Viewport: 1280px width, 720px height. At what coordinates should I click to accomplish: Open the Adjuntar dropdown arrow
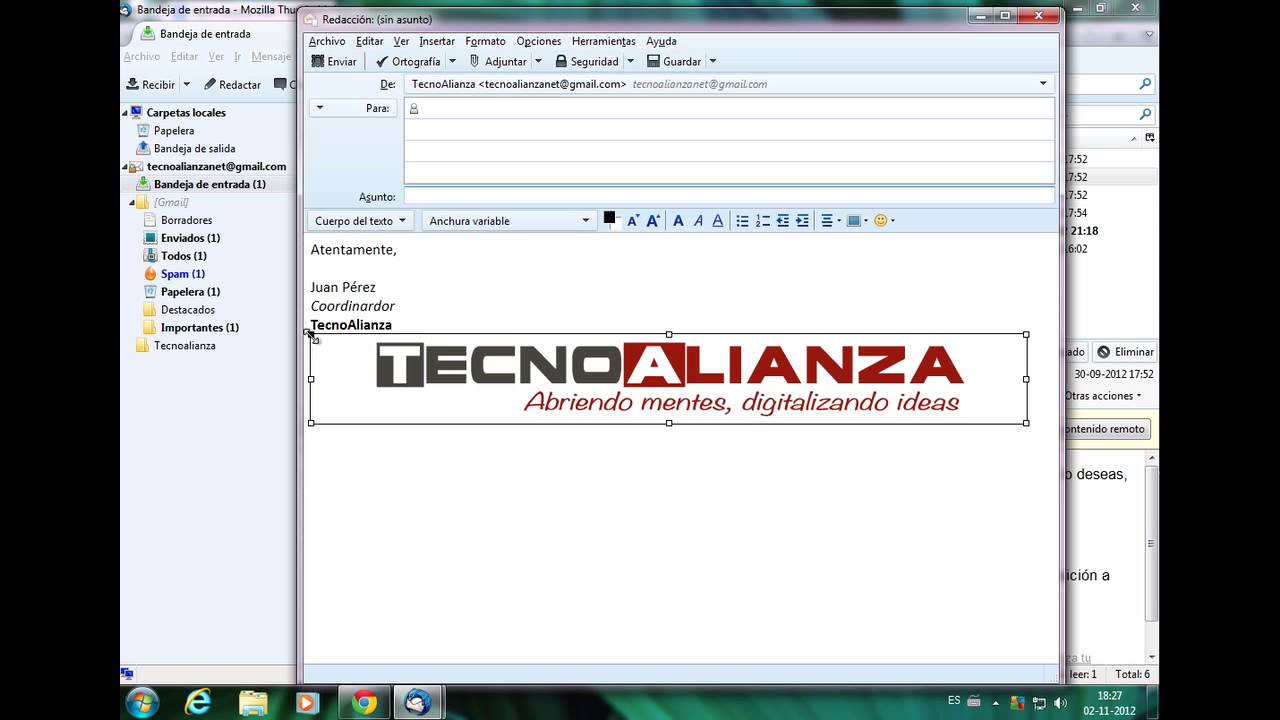pyautogui.click(x=537, y=61)
